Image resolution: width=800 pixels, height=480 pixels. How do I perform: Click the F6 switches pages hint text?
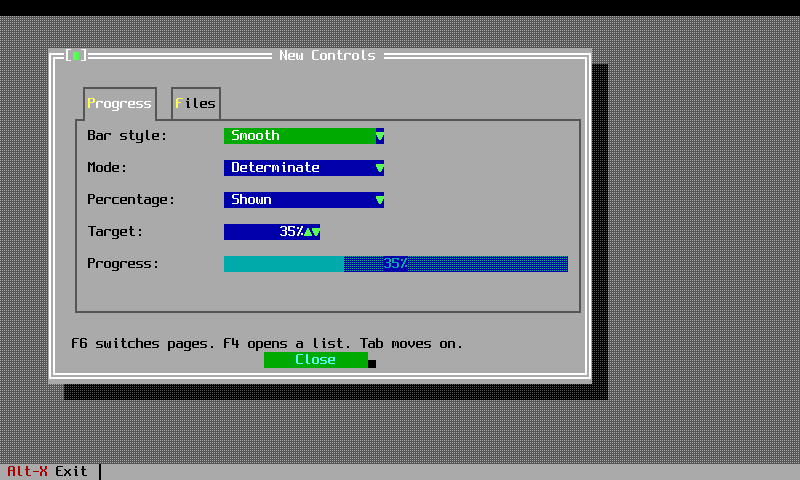pyautogui.click(x=267, y=343)
